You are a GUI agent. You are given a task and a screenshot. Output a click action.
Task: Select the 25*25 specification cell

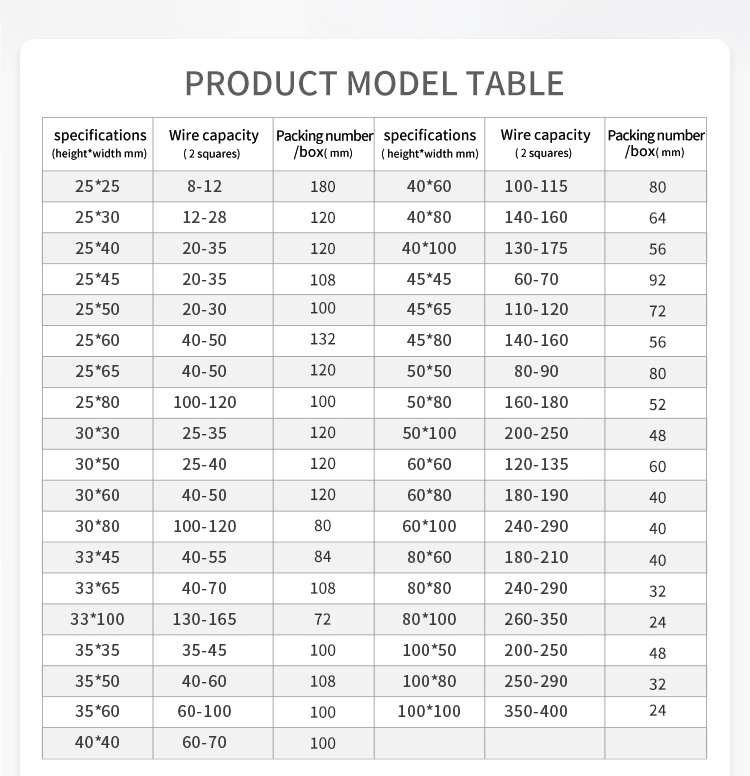(97, 186)
